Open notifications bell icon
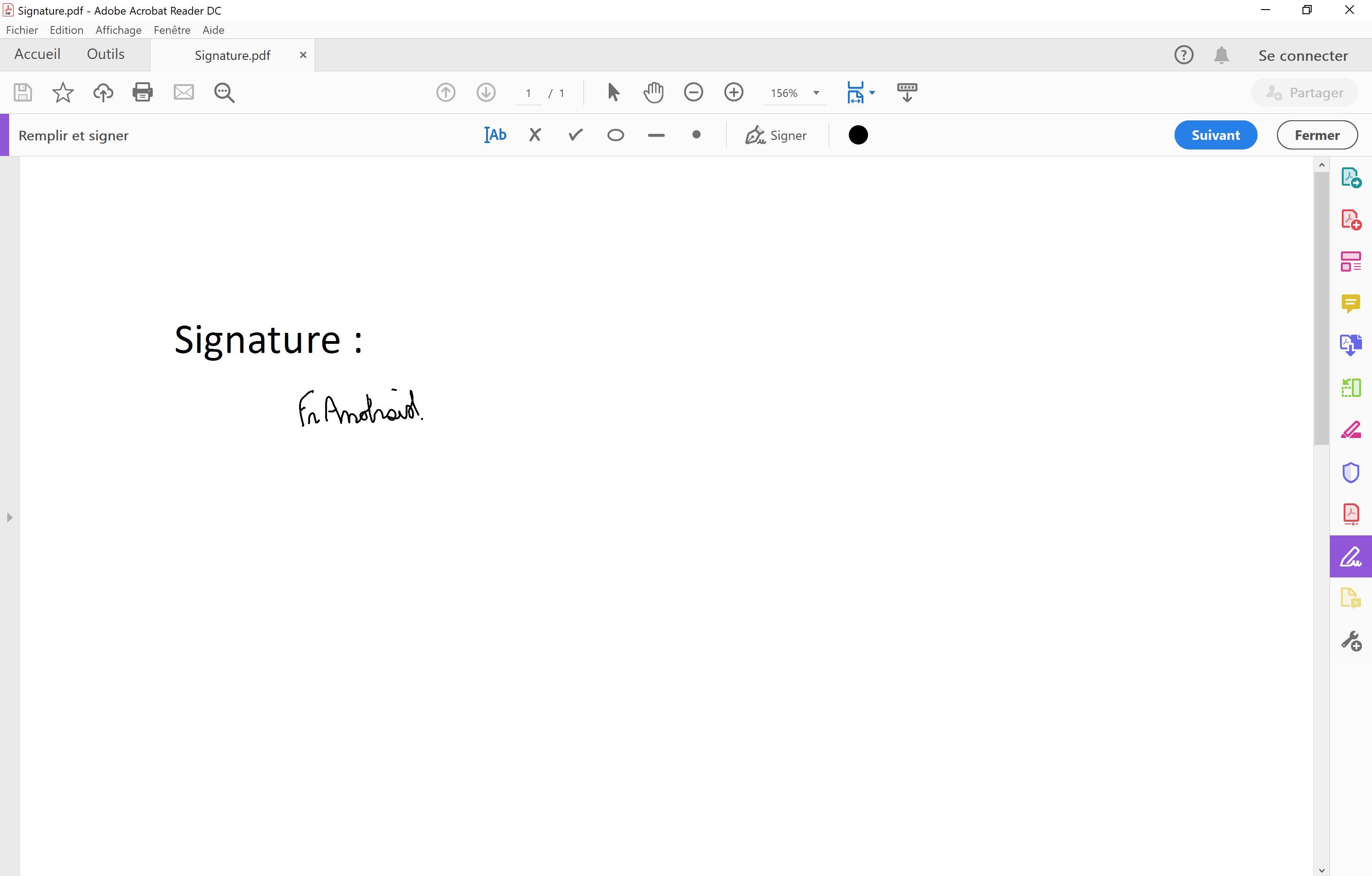This screenshot has height=876, width=1372. 1221,55
